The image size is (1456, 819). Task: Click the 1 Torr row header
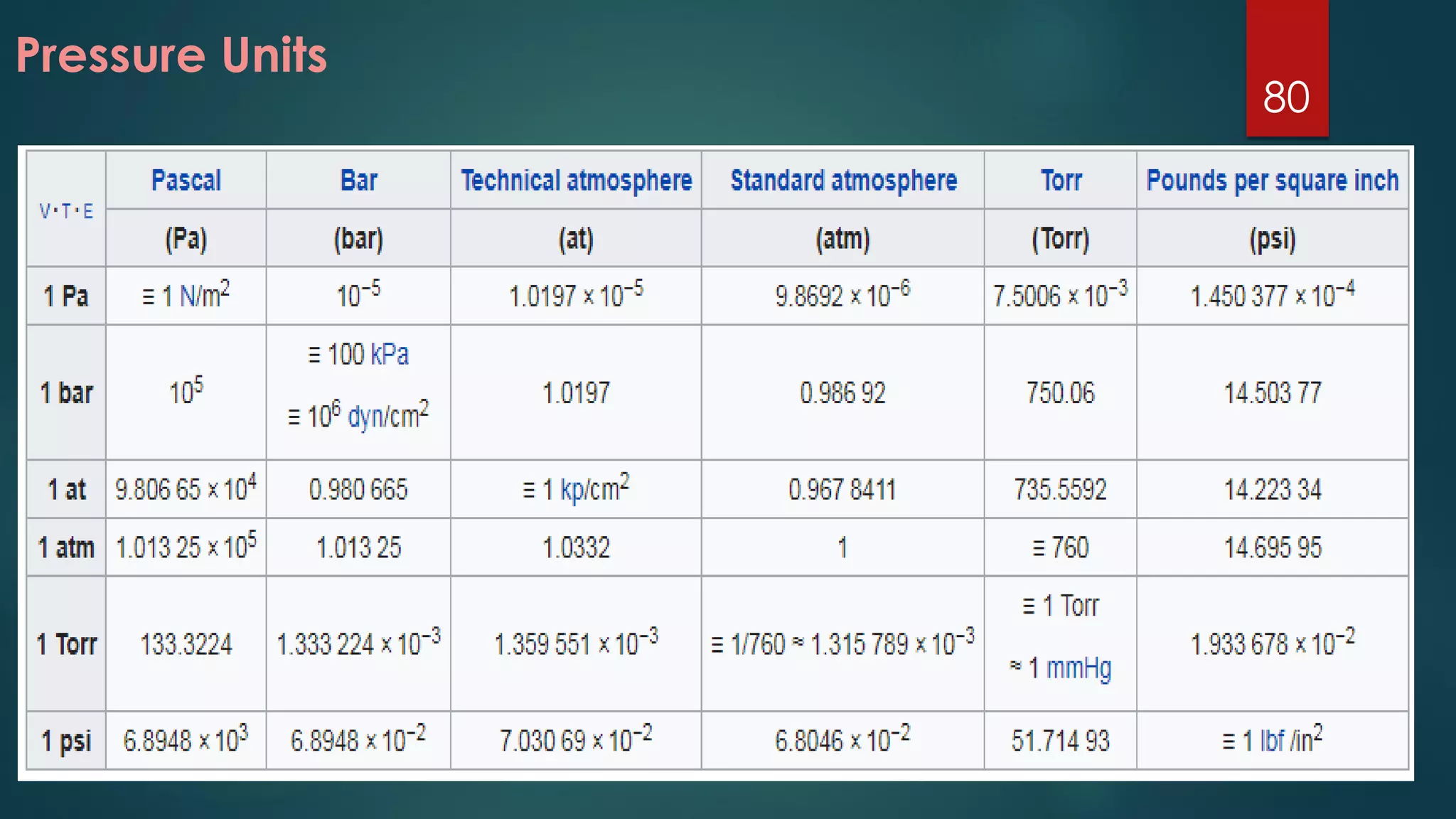[x=66, y=644]
